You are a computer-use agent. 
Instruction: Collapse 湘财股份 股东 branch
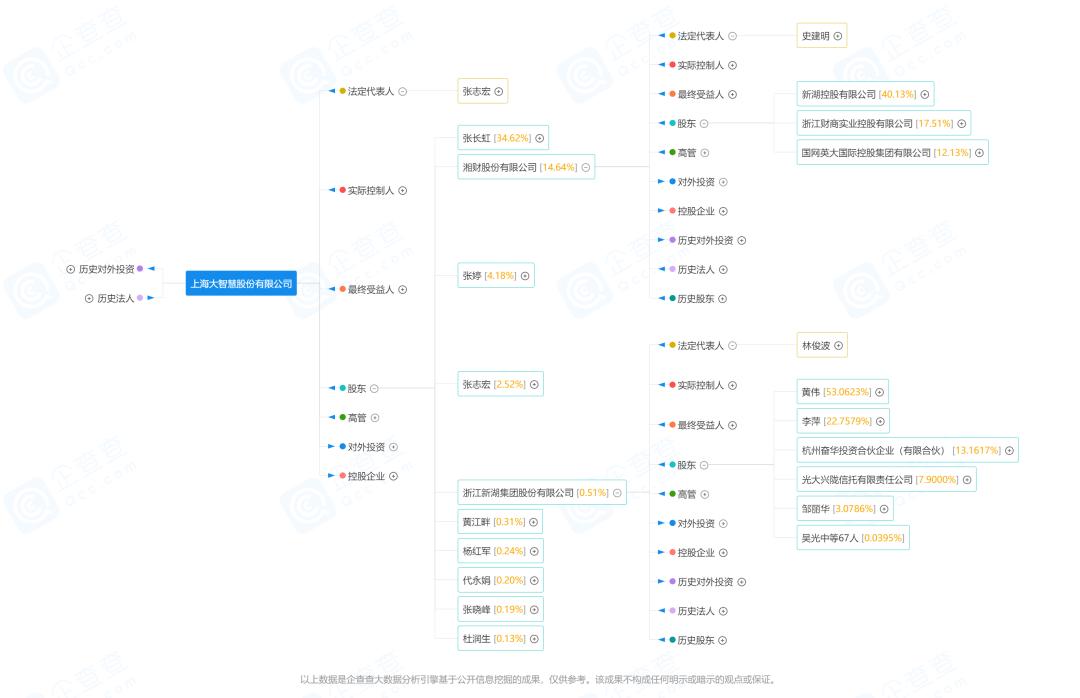[x=705, y=124]
